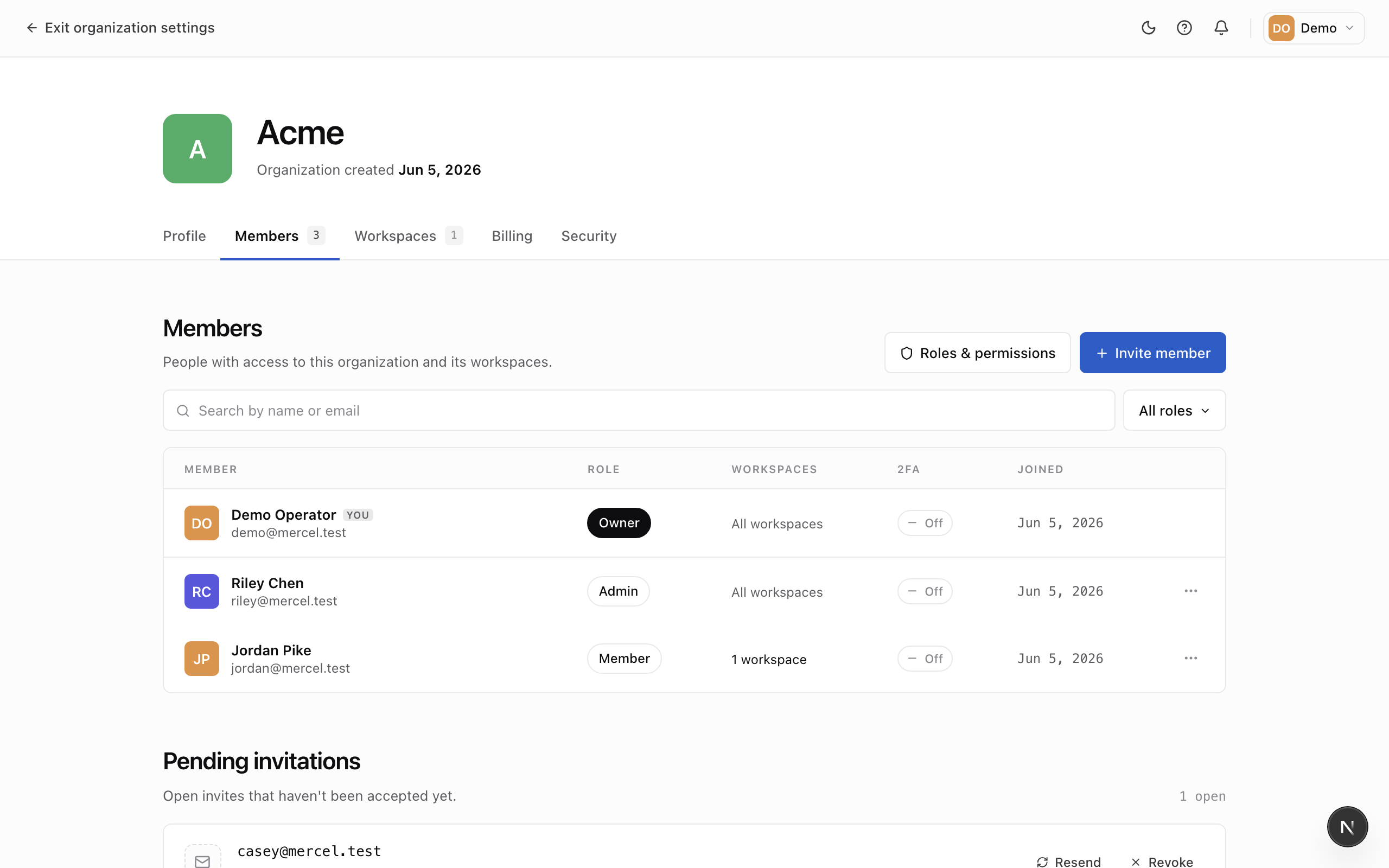Switch to the Security tab
The width and height of the screenshot is (1389, 868).
[x=589, y=236]
